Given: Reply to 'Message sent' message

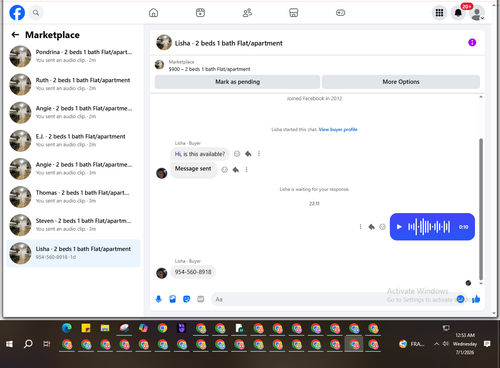Looking at the screenshot, I should point(236,170).
